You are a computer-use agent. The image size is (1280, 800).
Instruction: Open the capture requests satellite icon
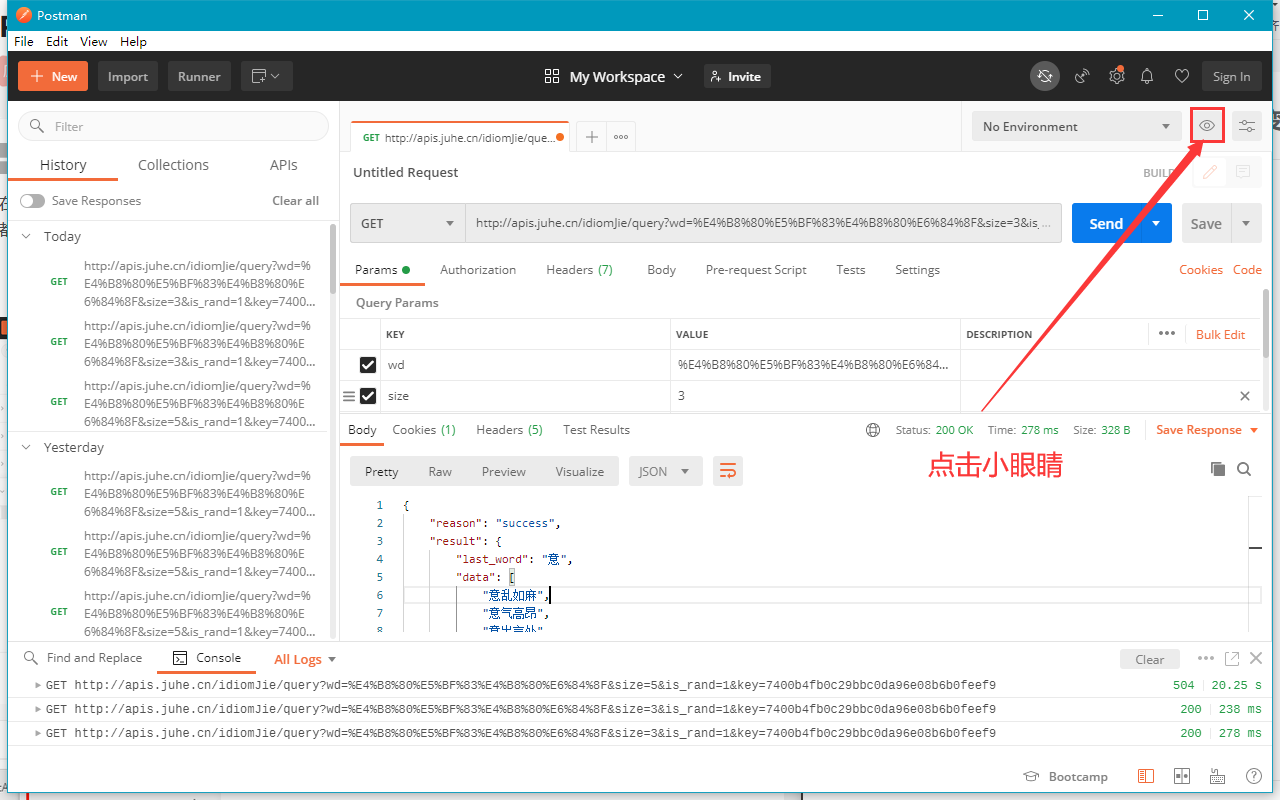tap(1082, 76)
